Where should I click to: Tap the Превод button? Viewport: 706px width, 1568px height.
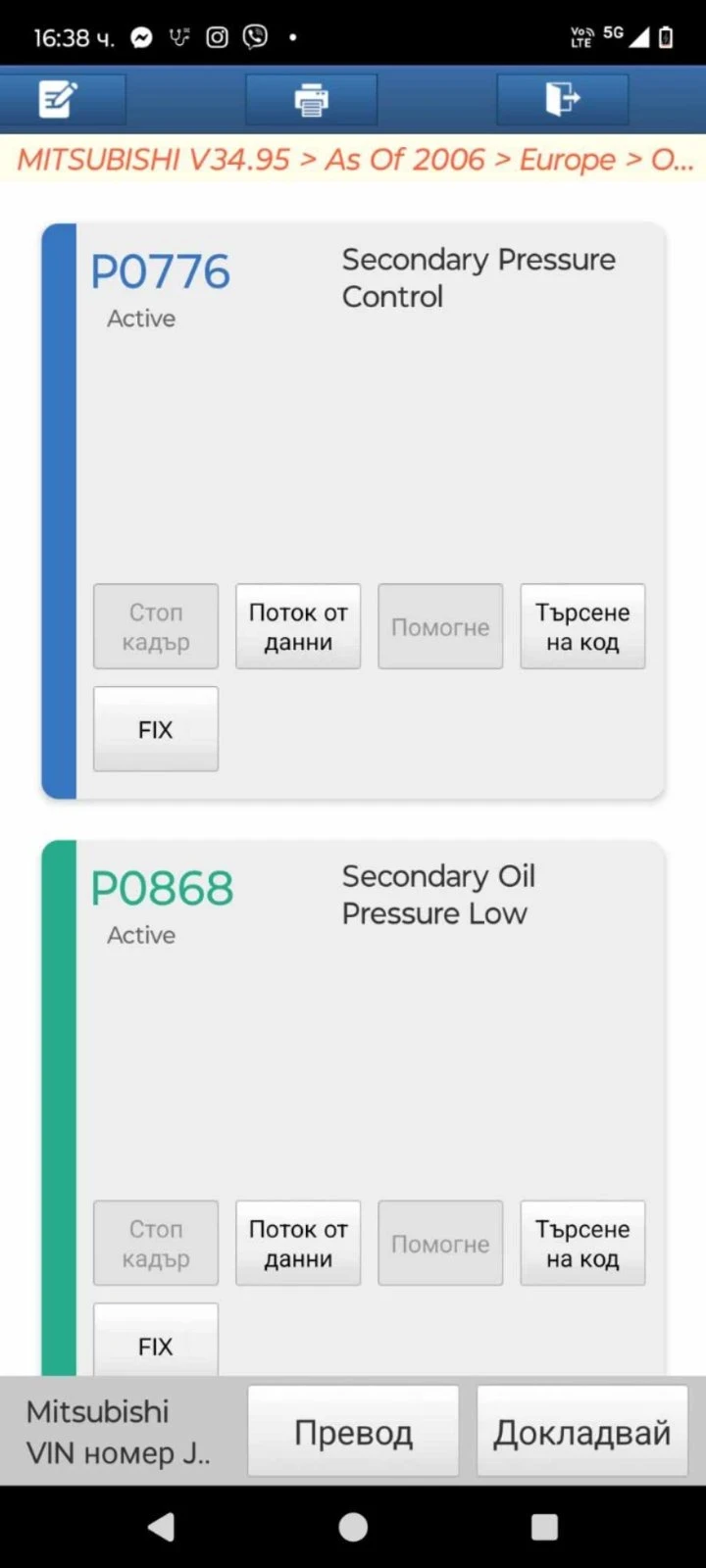click(x=353, y=1432)
